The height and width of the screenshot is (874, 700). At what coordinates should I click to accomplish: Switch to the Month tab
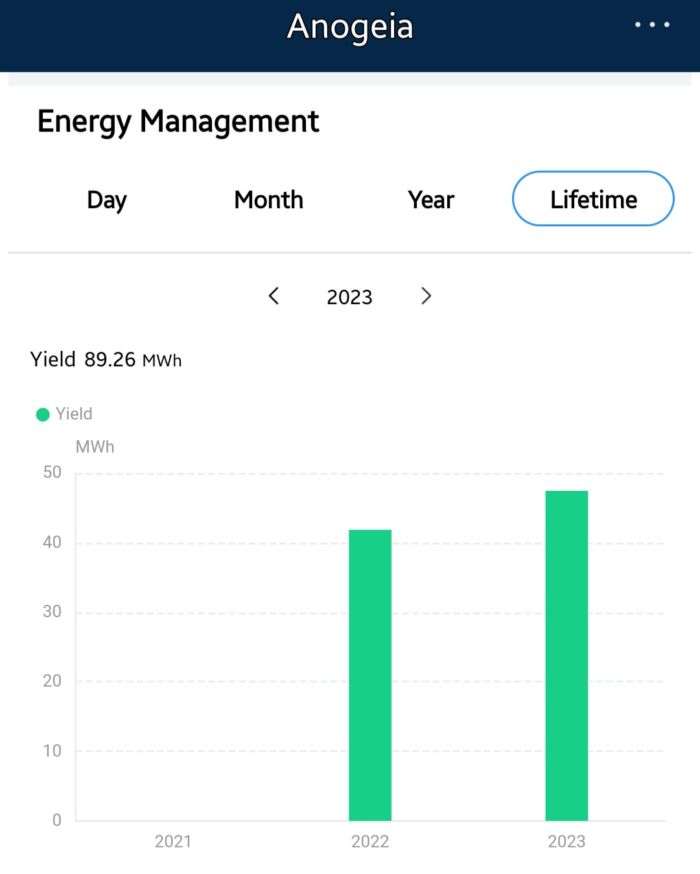coord(268,200)
